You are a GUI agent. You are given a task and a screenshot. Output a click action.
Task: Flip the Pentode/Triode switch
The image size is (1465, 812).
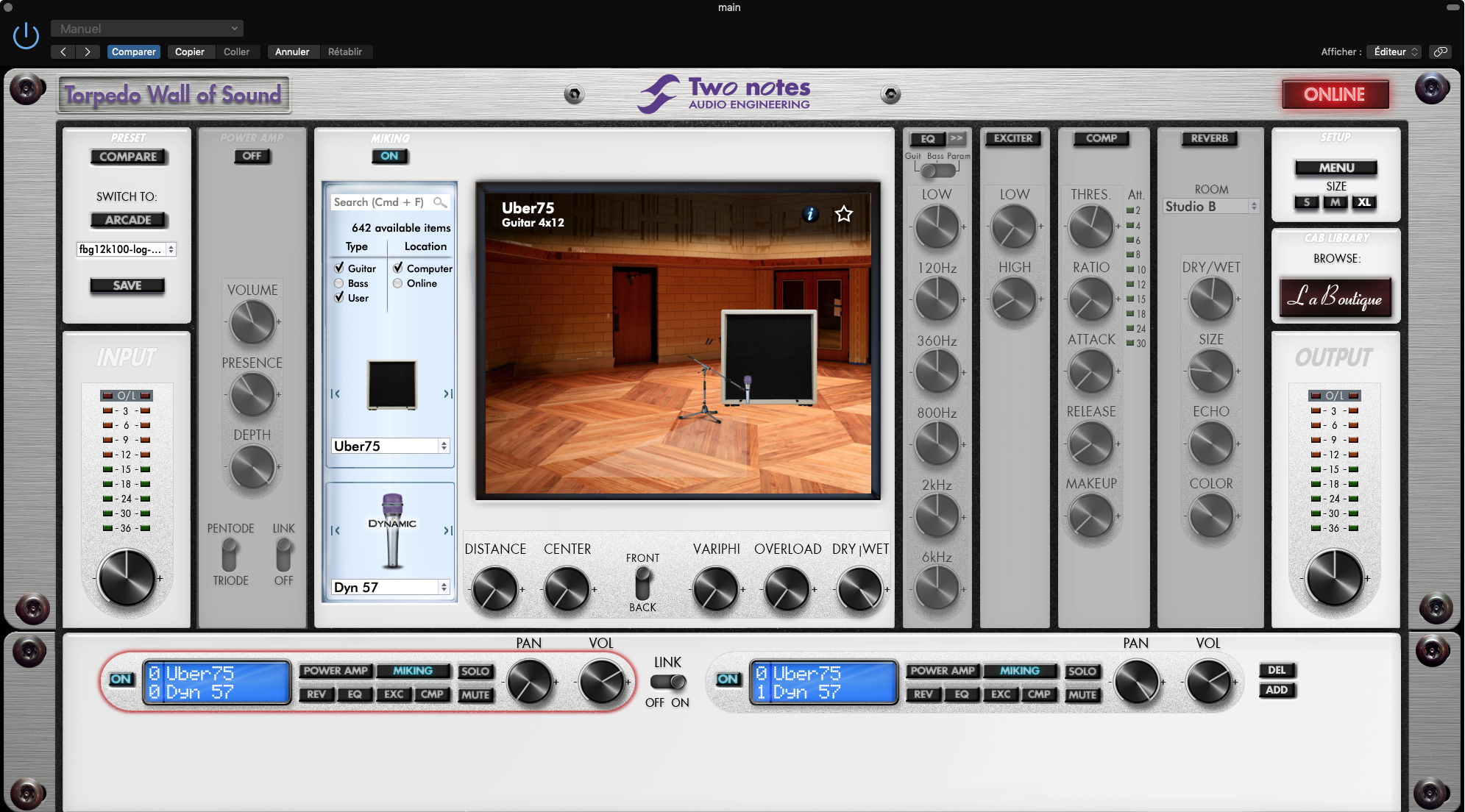coord(230,555)
